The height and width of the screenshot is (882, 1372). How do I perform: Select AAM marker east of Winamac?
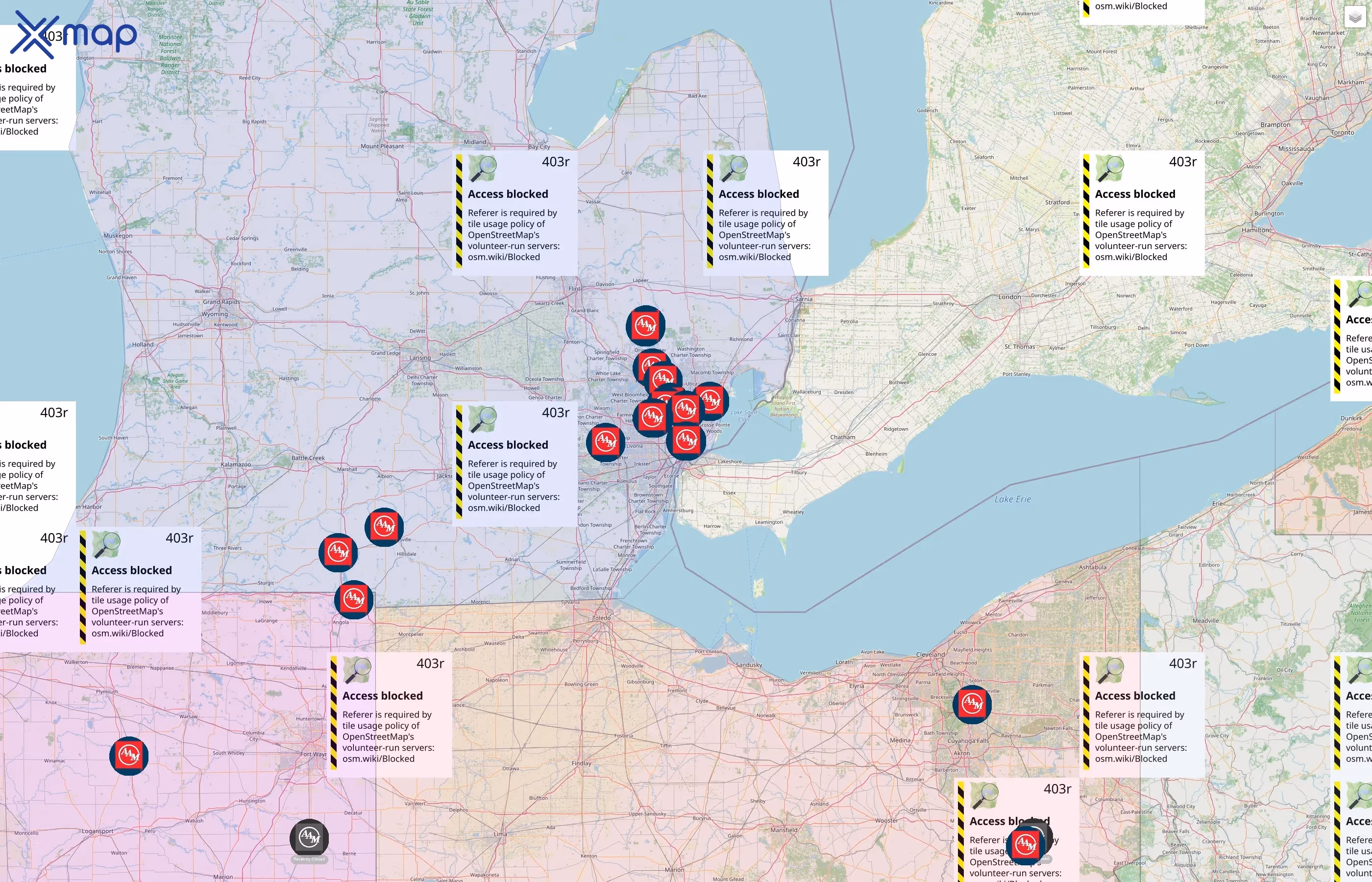pyautogui.click(x=129, y=756)
